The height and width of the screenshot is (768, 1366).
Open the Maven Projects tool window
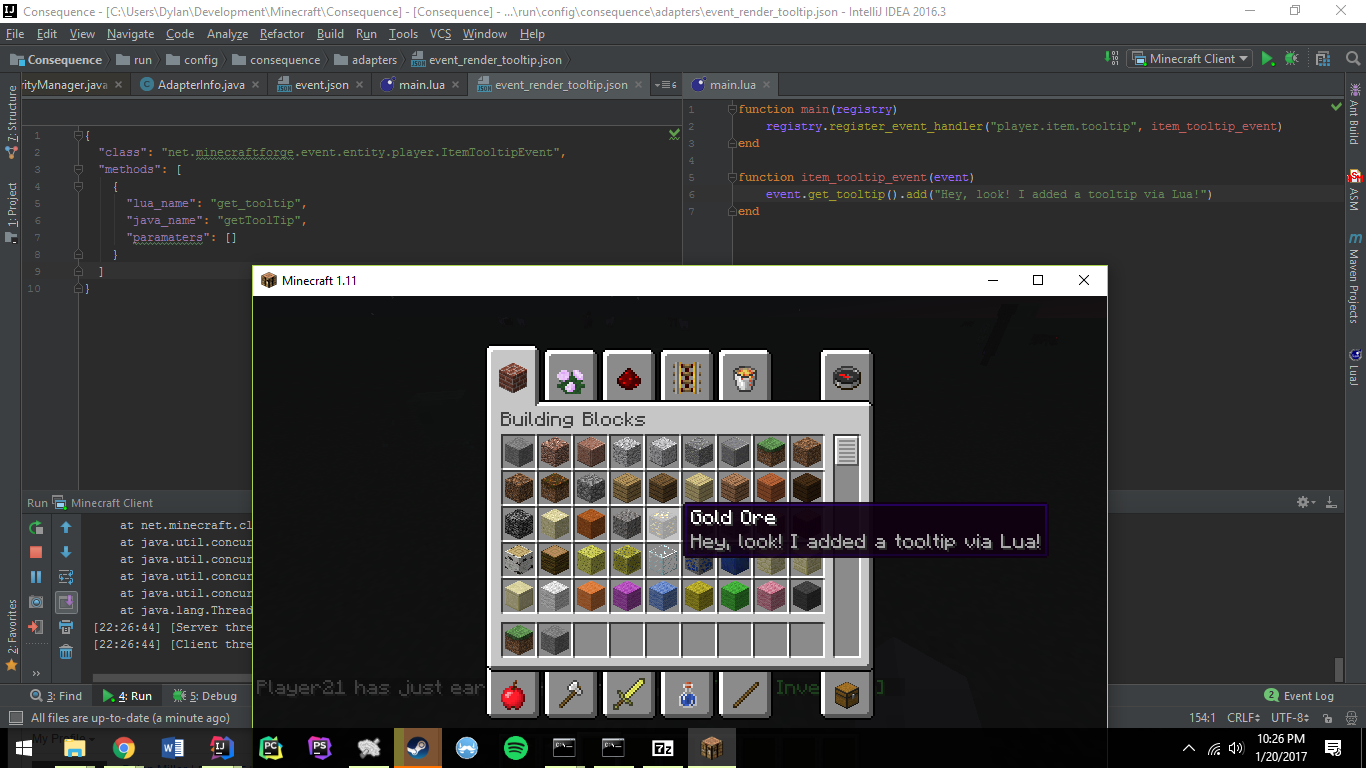[1354, 278]
